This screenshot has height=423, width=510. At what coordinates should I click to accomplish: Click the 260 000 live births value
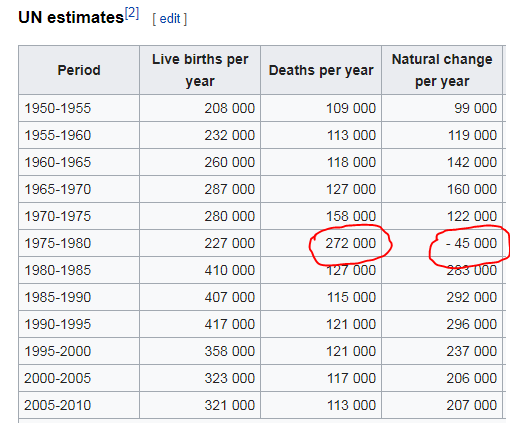point(230,162)
